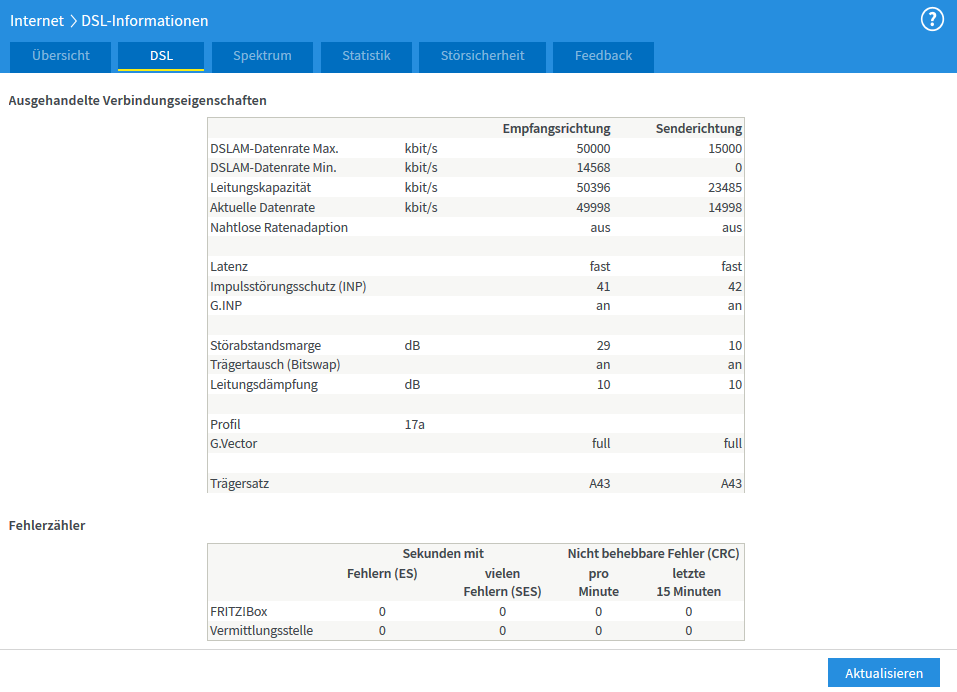Image resolution: width=957 pixels, height=692 pixels.
Task: Click the Profil value 17a
Action: 414,424
